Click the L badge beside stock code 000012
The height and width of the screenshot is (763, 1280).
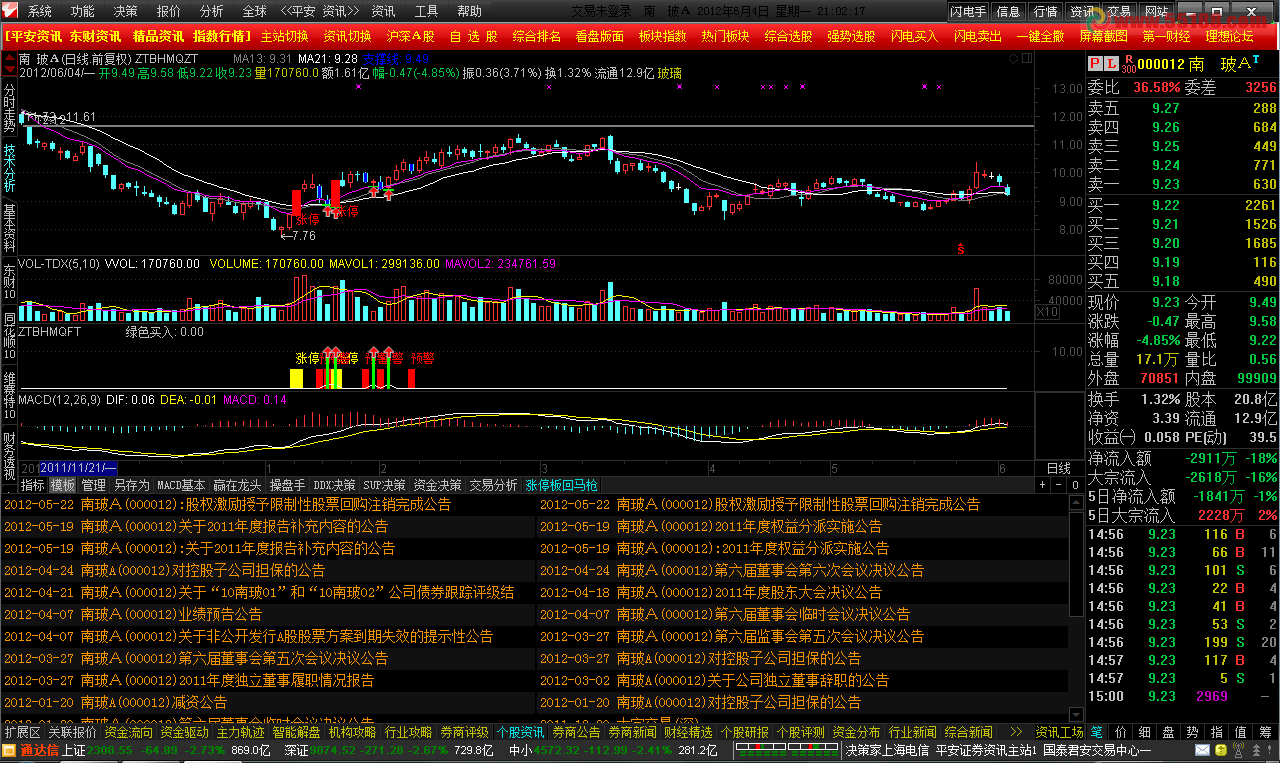(1109, 64)
